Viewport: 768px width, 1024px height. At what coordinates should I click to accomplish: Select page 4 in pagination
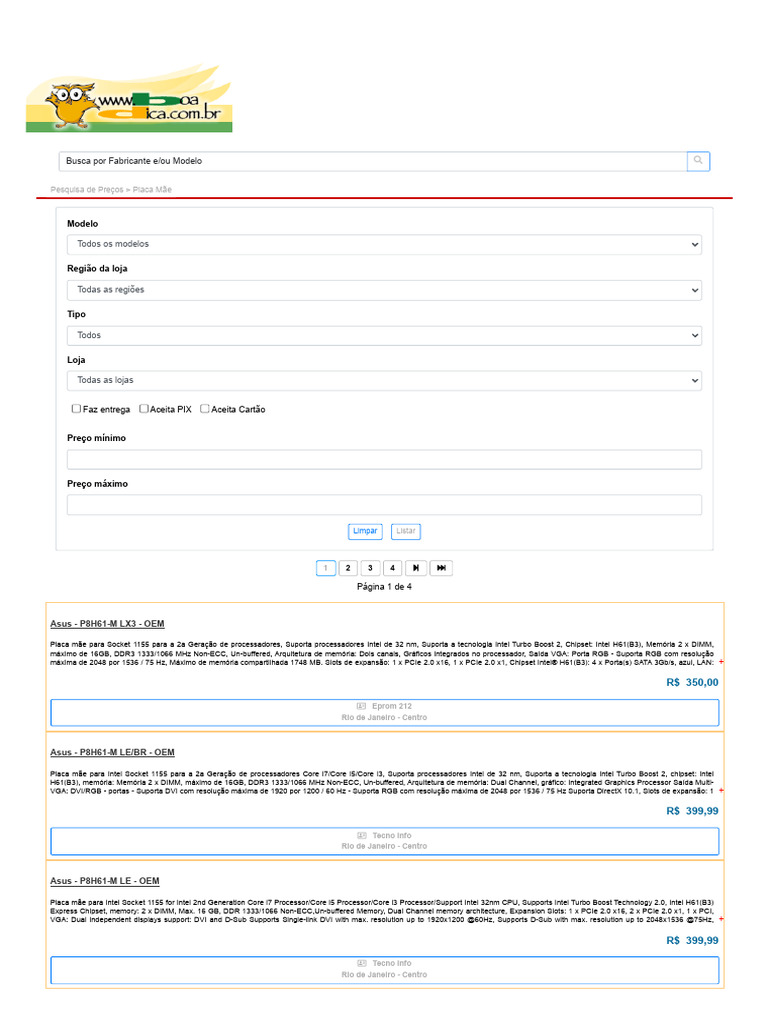pyautogui.click(x=392, y=568)
